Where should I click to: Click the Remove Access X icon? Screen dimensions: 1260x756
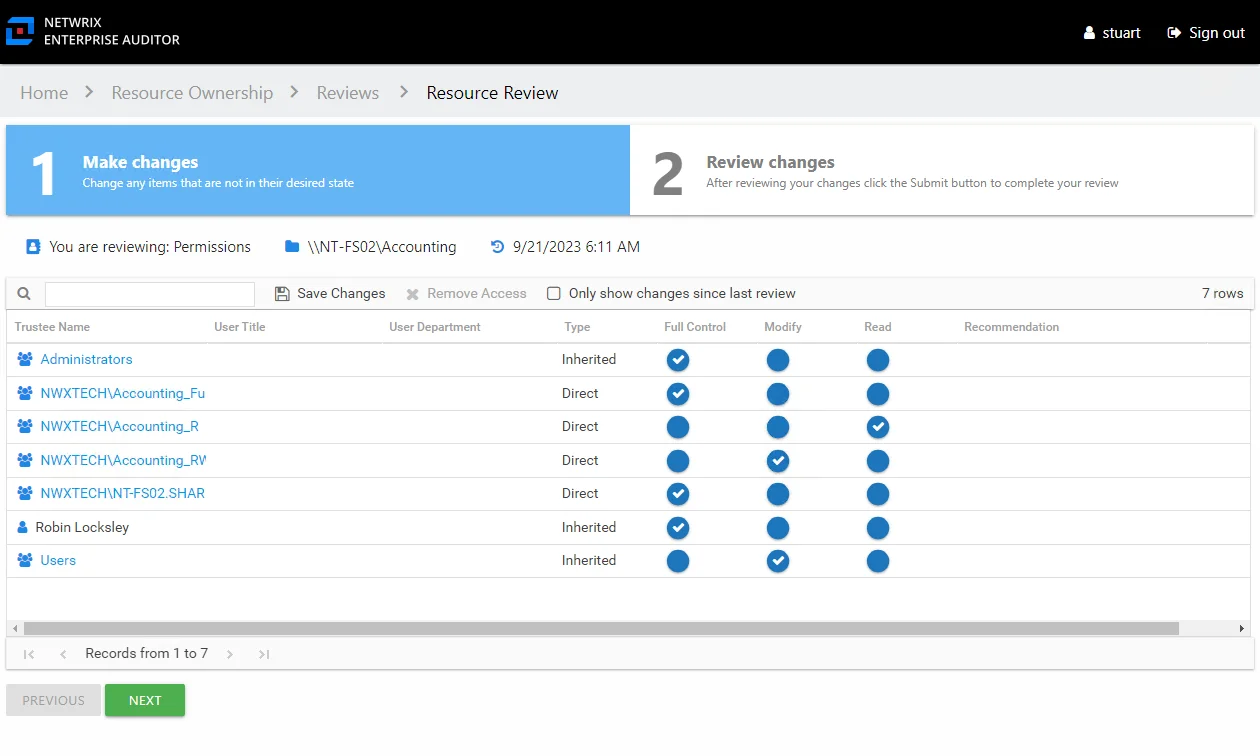(412, 294)
